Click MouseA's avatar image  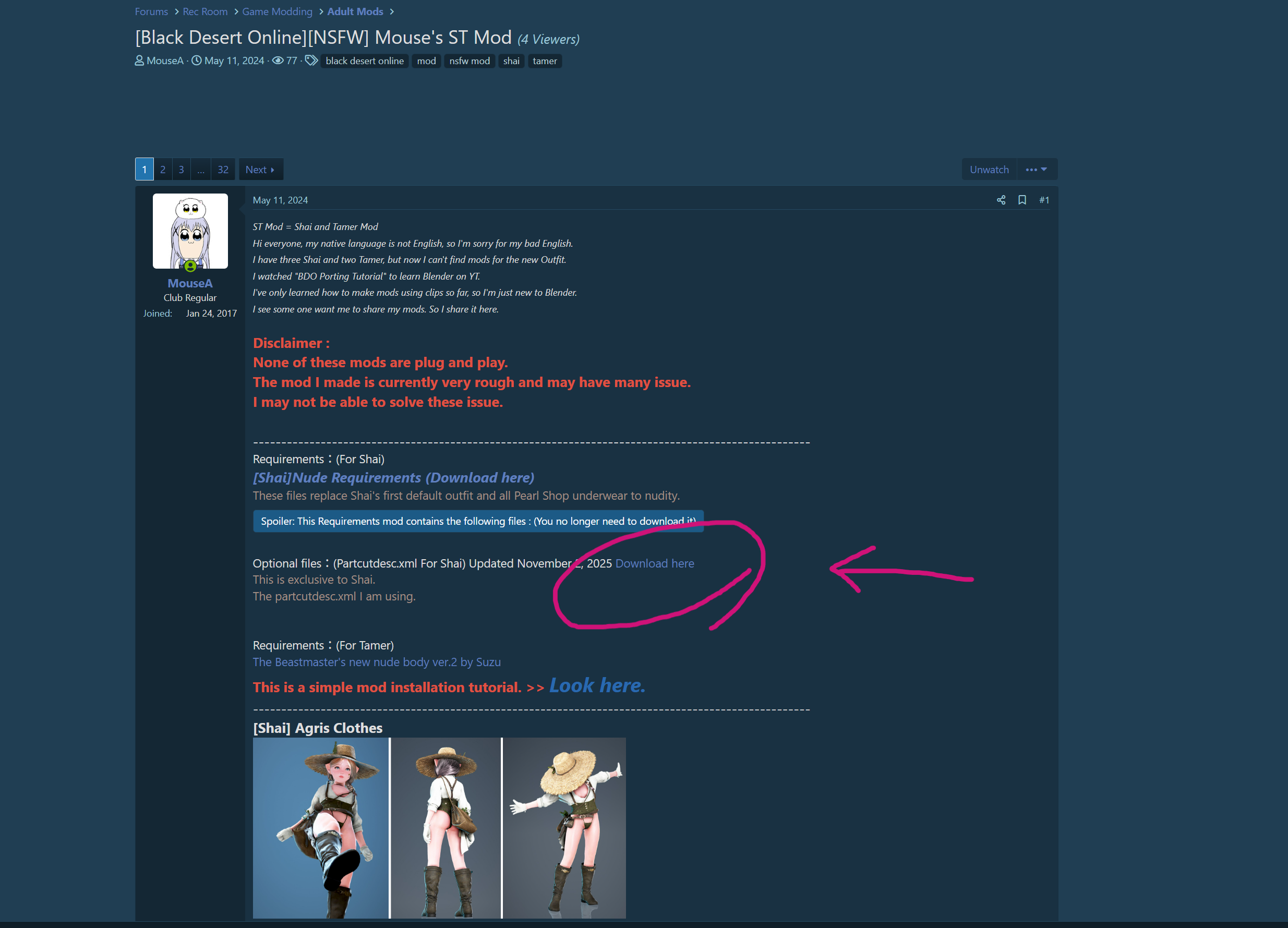point(190,231)
